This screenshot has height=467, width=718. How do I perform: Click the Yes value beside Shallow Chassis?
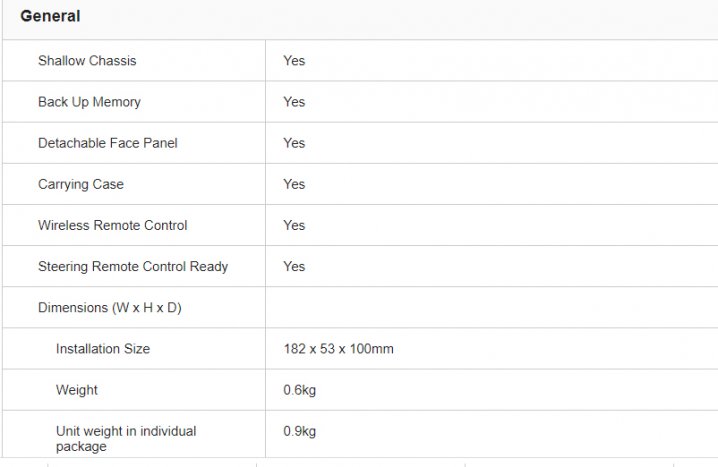pyautogui.click(x=294, y=61)
